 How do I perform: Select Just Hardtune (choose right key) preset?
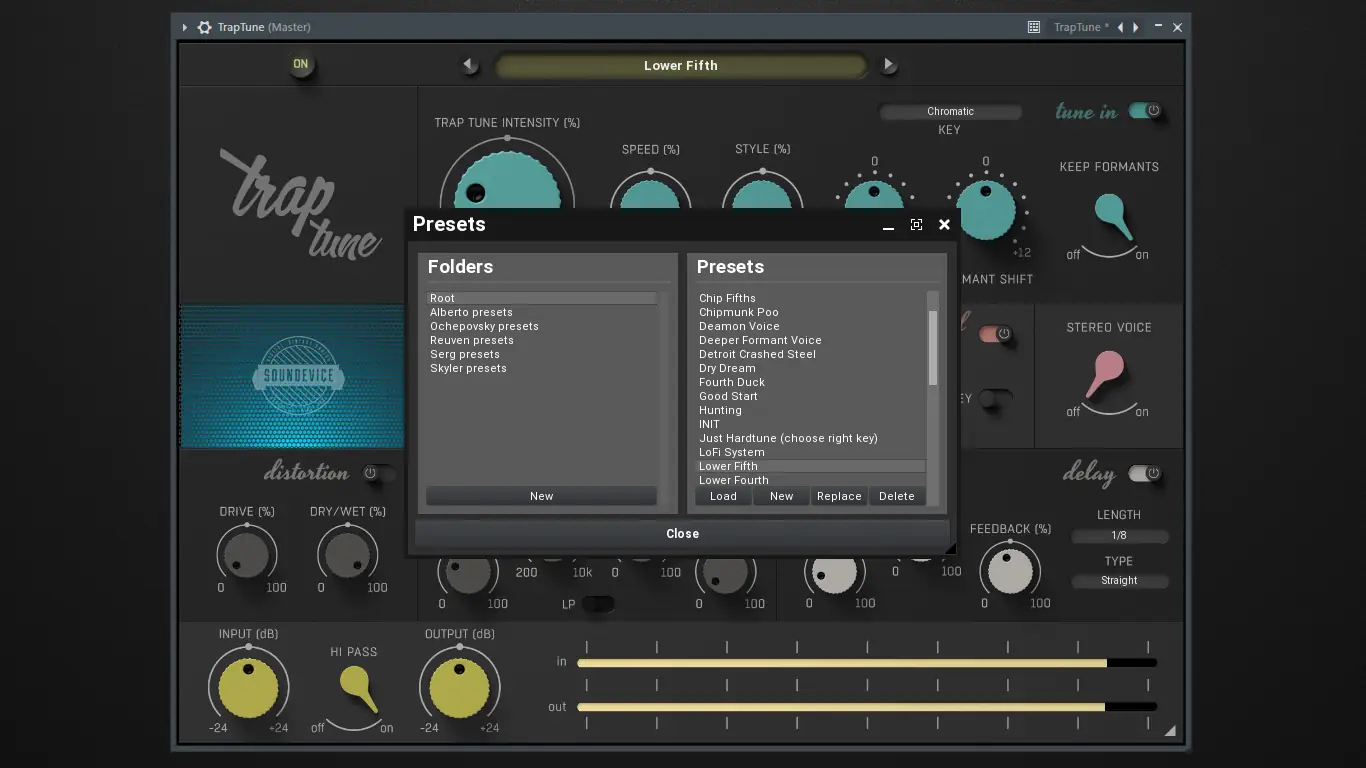[x=811, y=438]
